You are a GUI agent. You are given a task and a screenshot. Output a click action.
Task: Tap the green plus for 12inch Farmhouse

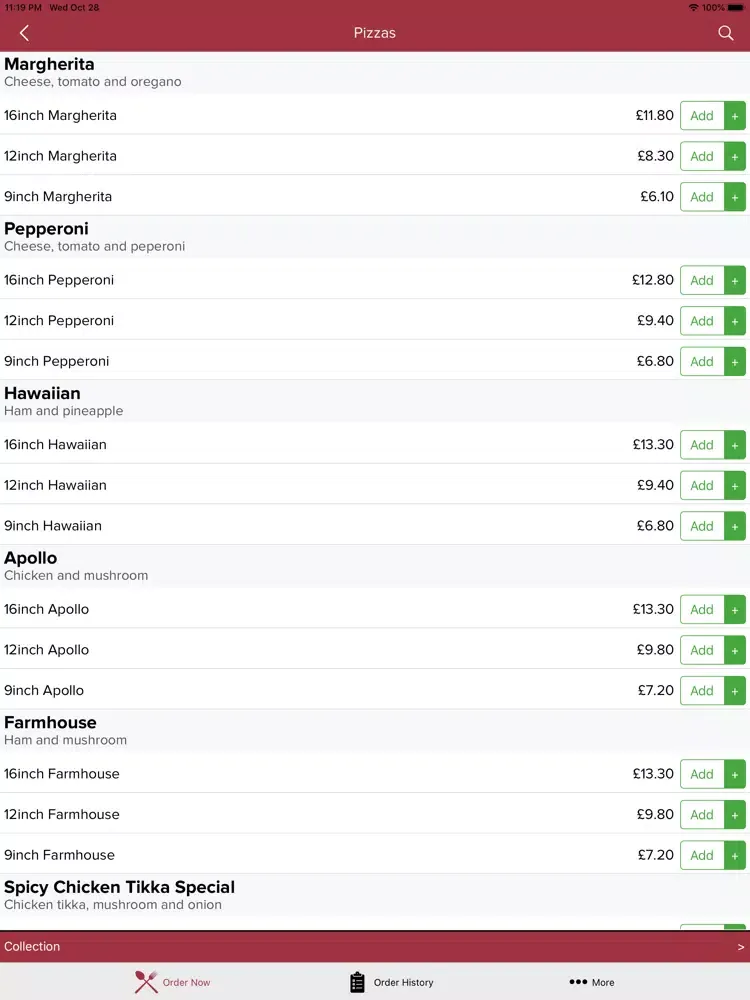tap(735, 815)
